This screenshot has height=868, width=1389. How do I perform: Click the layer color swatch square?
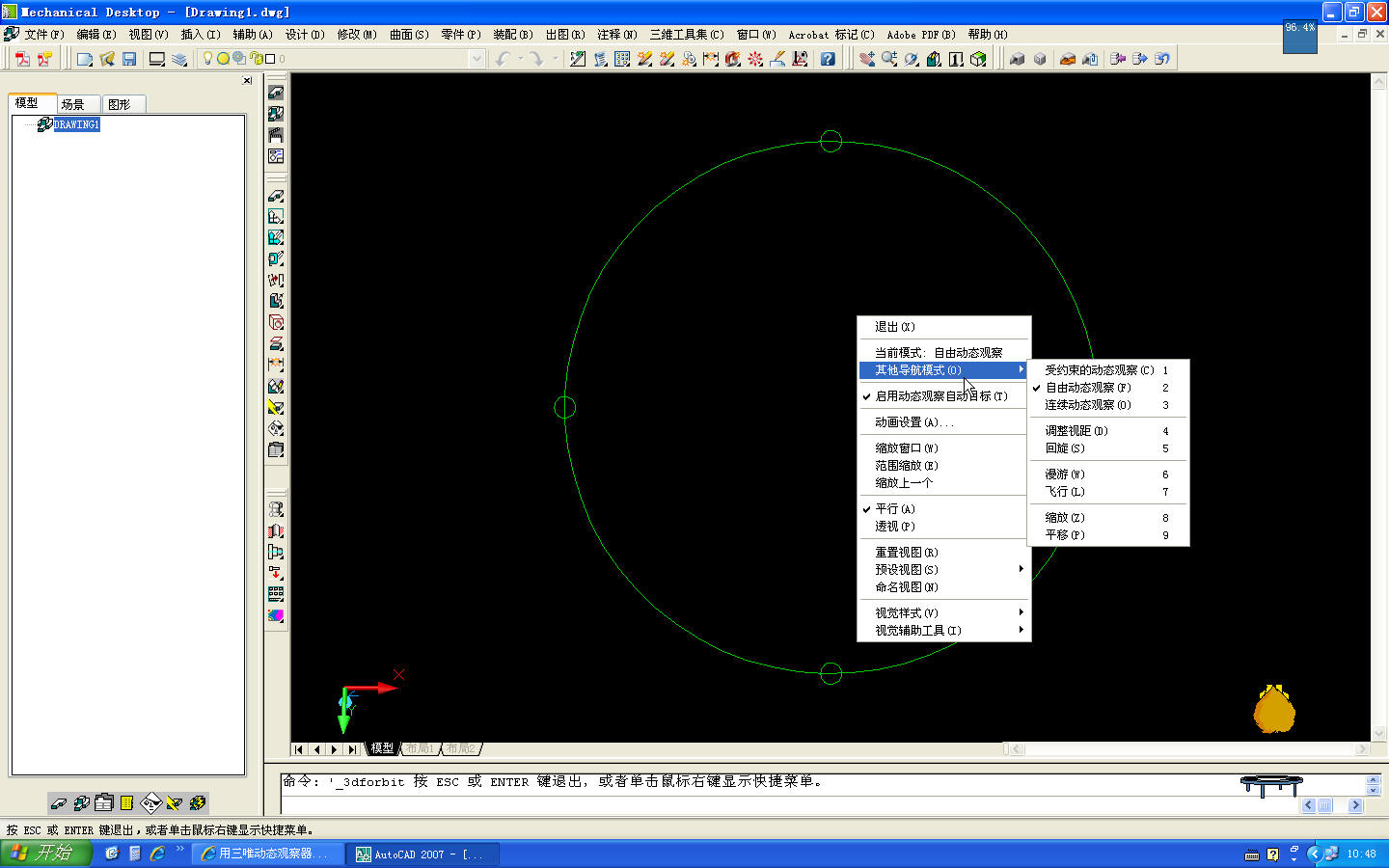pos(270,59)
